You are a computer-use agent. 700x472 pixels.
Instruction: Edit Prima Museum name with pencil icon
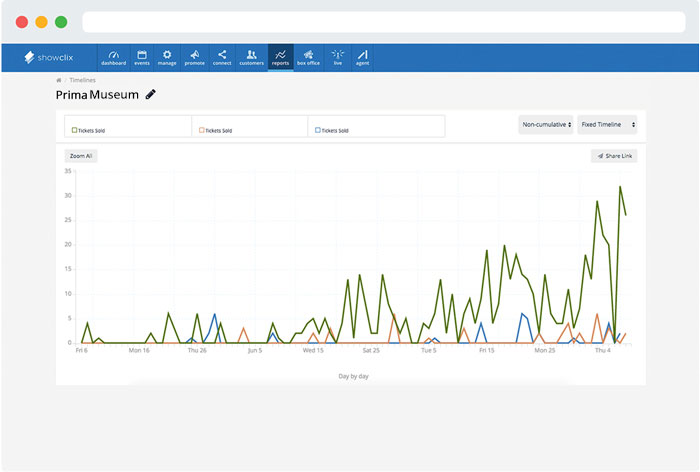click(x=151, y=94)
